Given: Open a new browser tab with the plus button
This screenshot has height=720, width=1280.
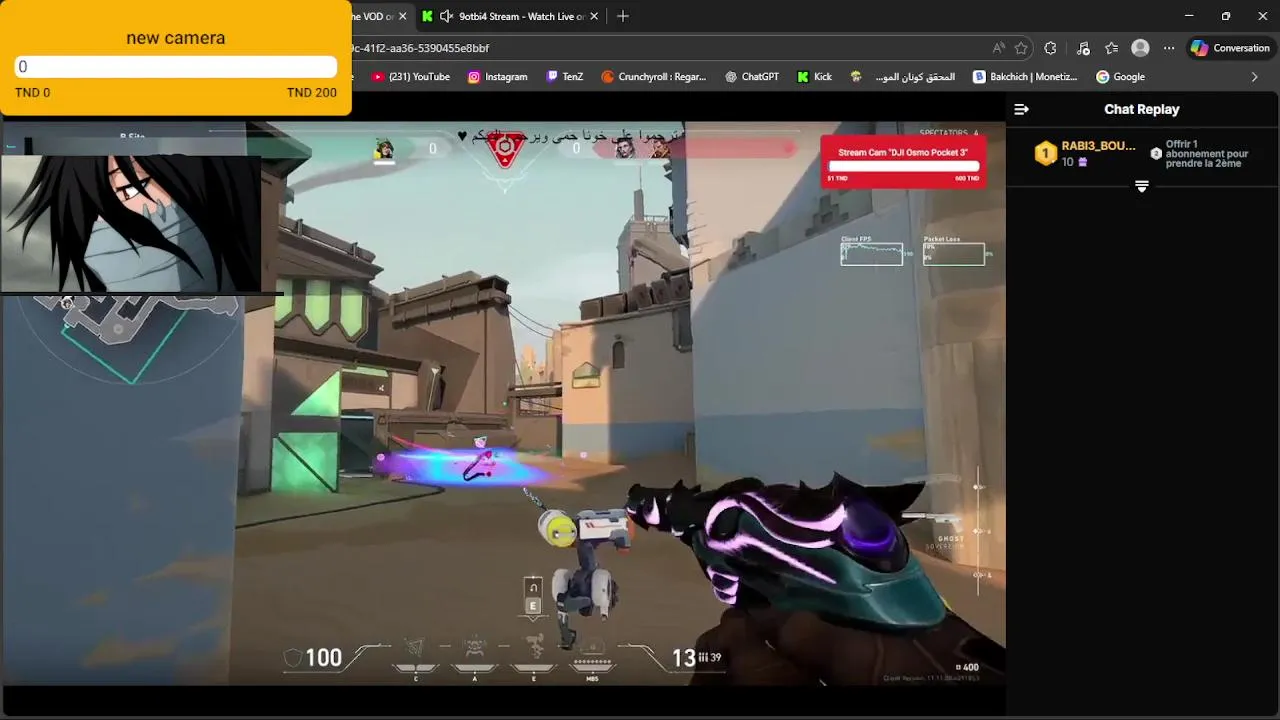Looking at the screenshot, I should [623, 16].
